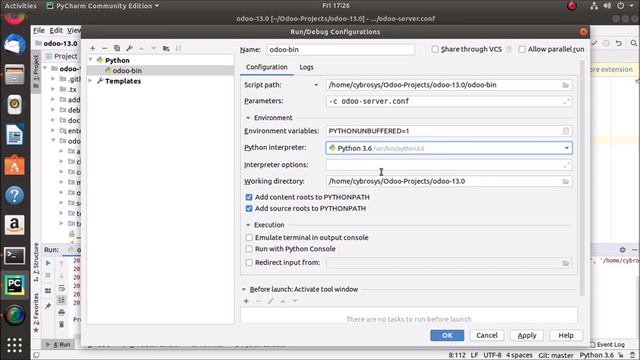Open PyCharm from the Ubuntu dock

(x=14, y=285)
